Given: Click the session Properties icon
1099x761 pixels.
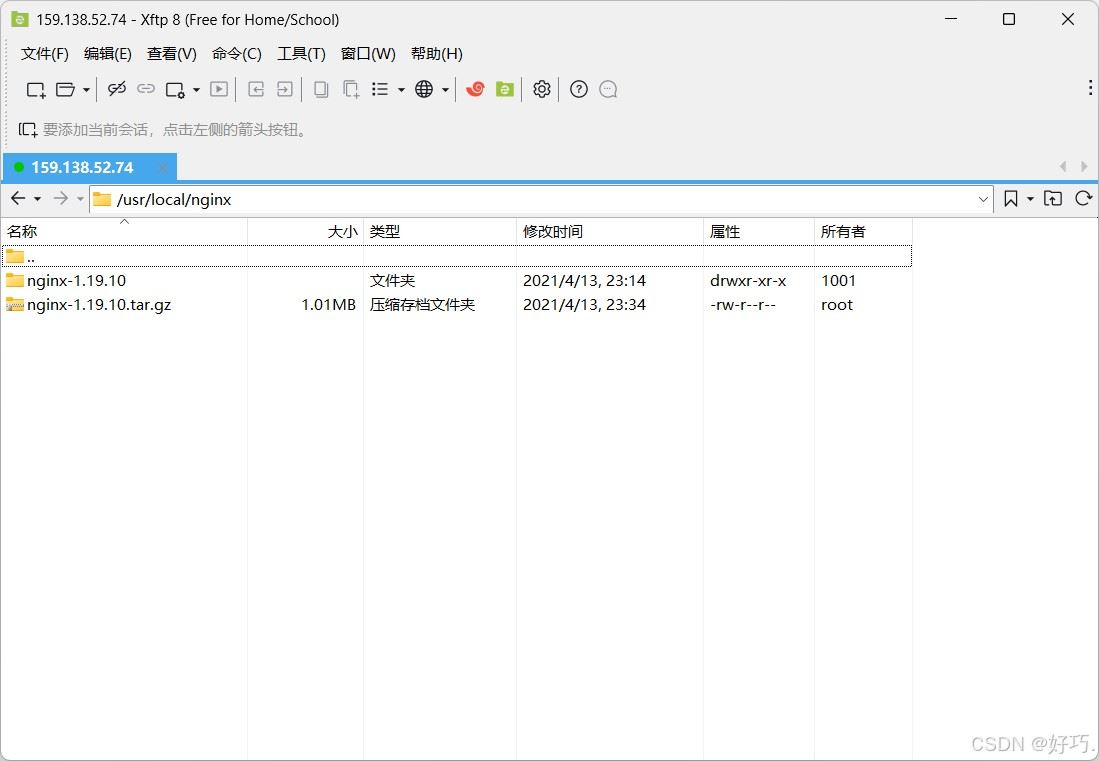Looking at the screenshot, I should click(x=175, y=90).
